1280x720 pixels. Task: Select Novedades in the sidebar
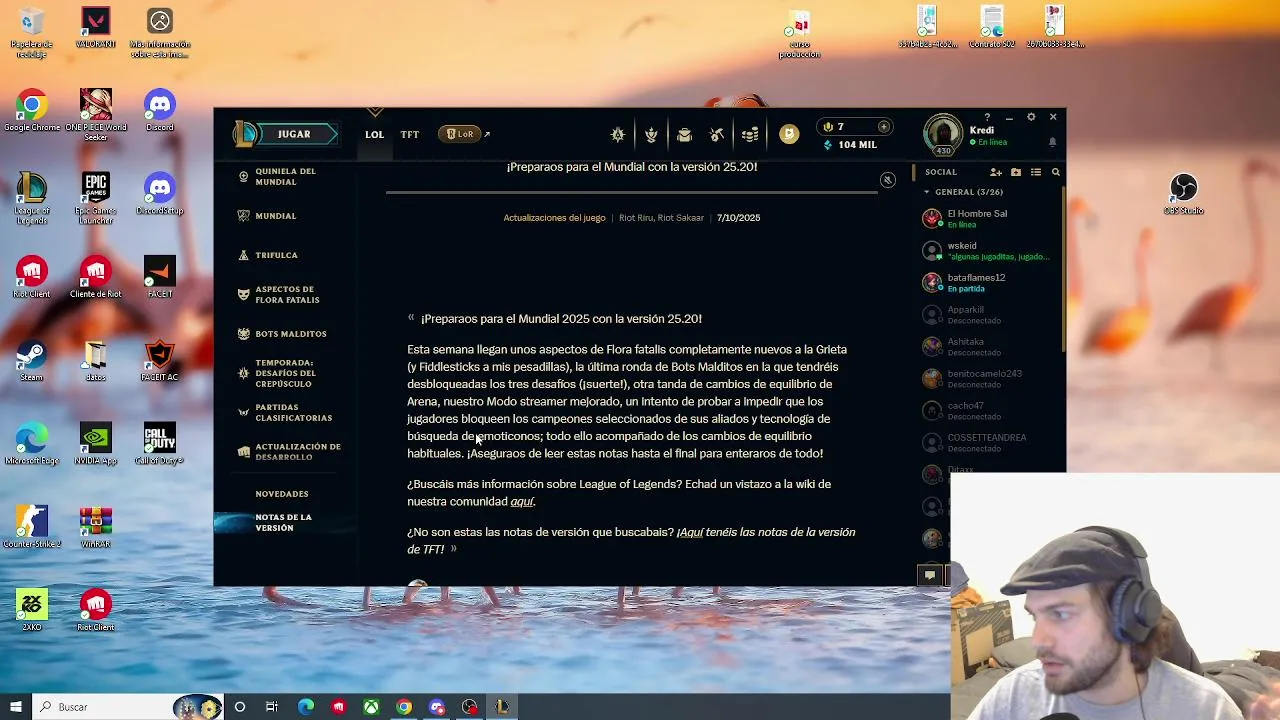pos(281,494)
